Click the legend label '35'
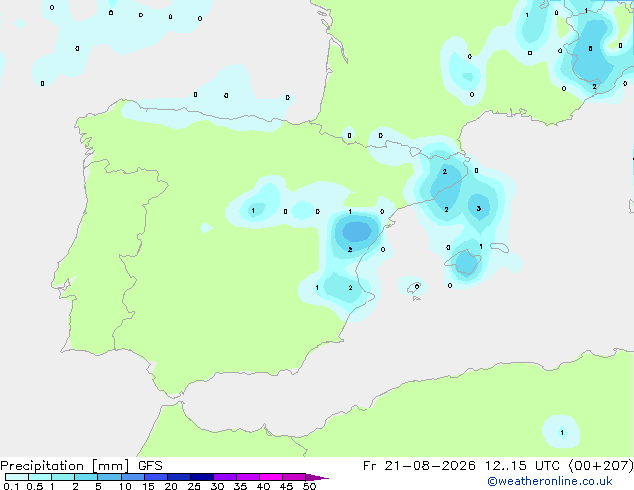Viewport: 634px width, 490px height. (240, 486)
